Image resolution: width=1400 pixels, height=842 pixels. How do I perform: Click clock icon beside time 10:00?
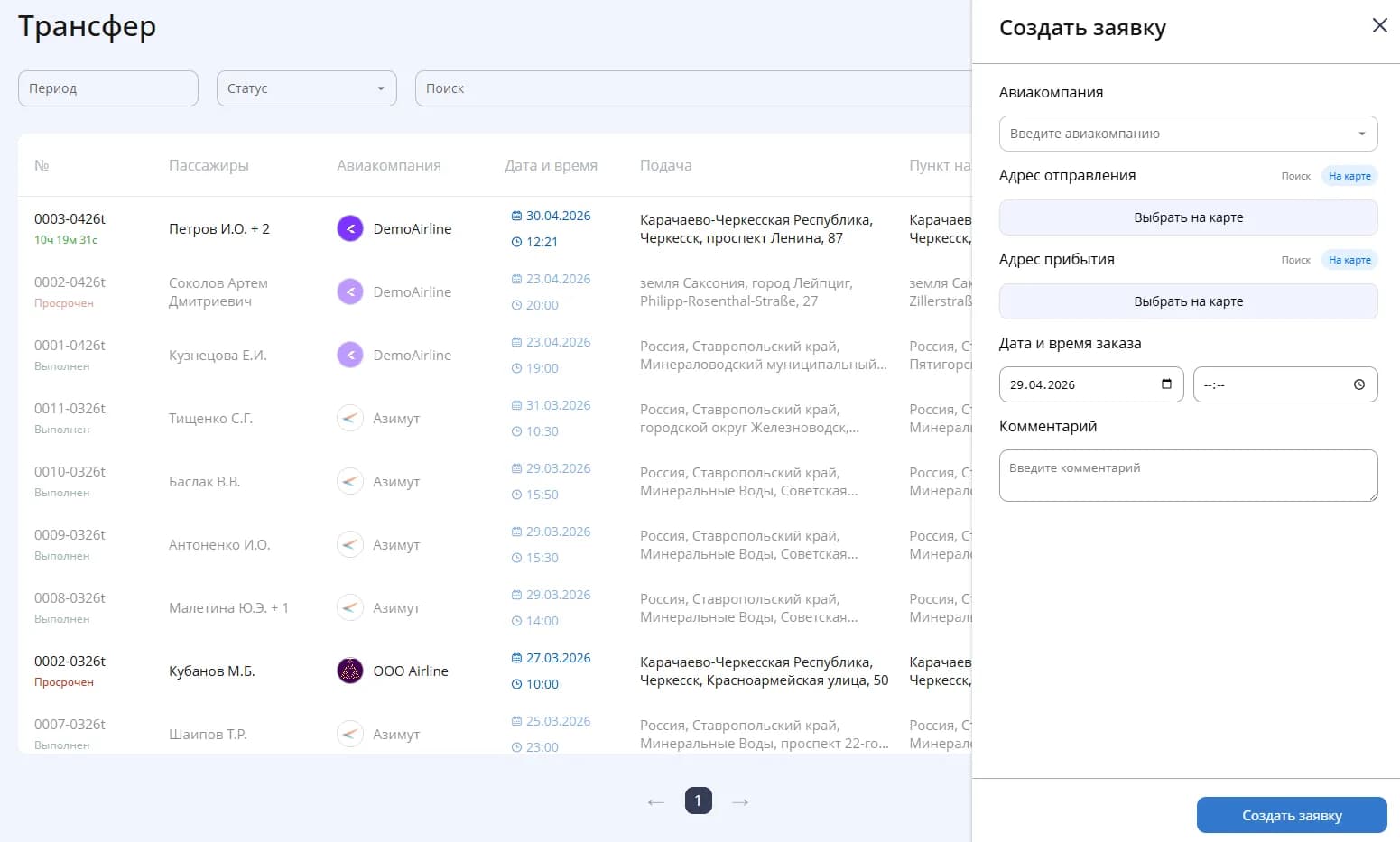[x=516, y=684]
